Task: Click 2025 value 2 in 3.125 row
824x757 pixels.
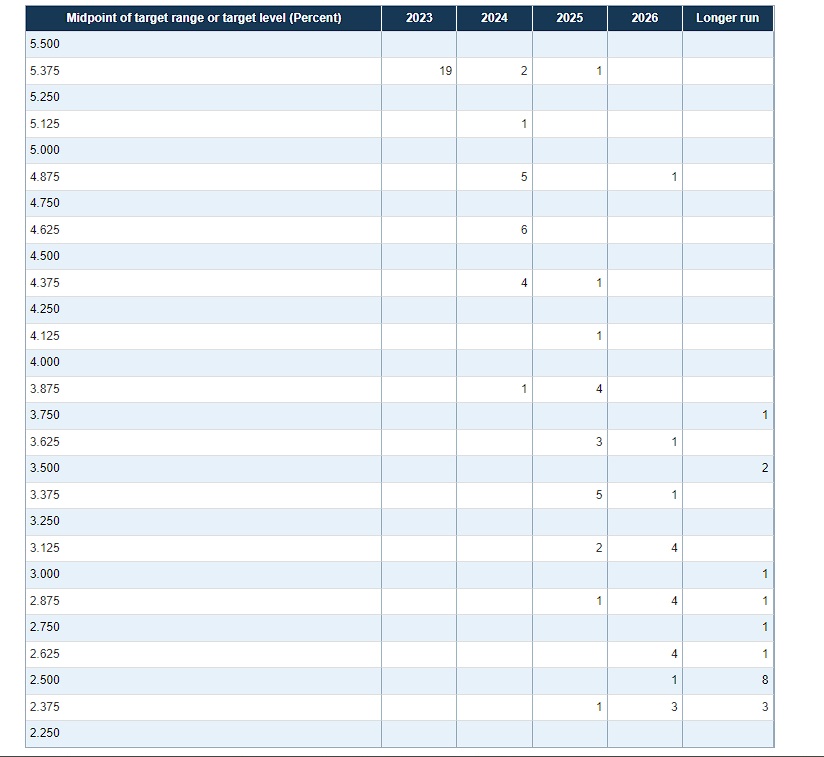Action: pyautogui.click(x=599, y=548)
